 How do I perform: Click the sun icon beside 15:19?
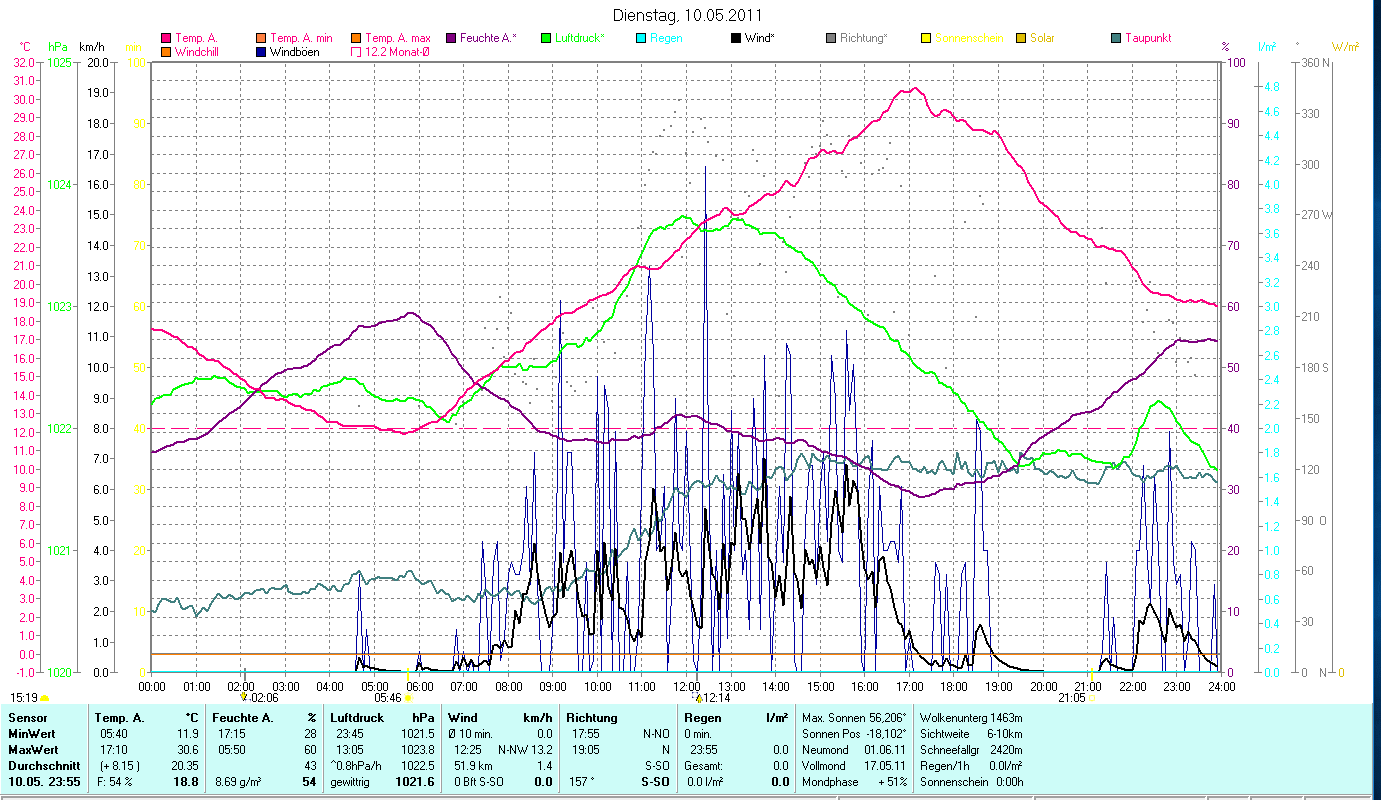45,698
